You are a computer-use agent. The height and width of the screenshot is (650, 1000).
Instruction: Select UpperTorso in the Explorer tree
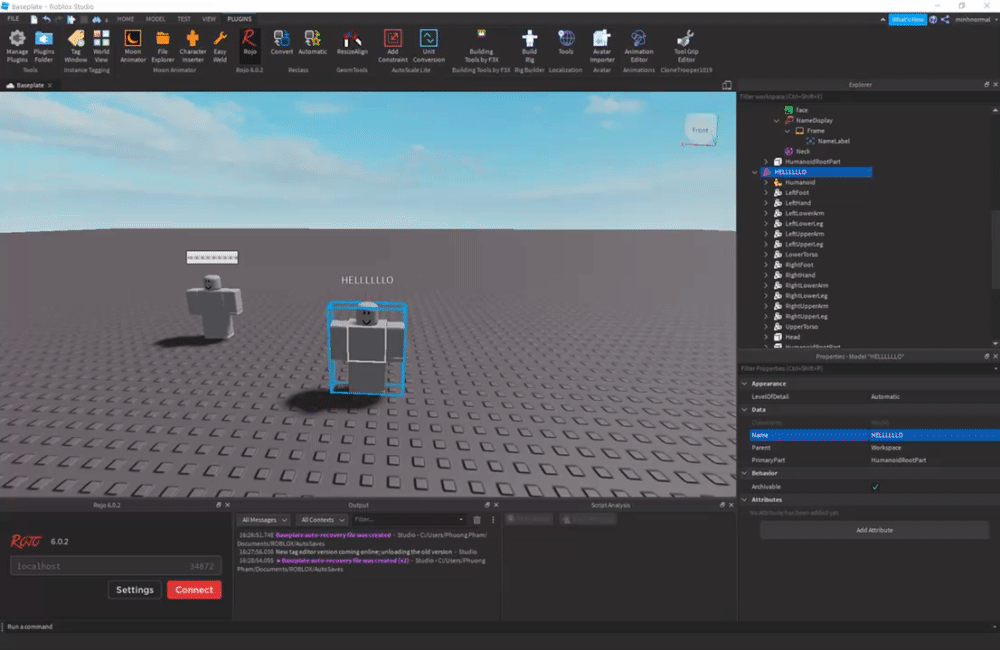(x=801, y=327)
